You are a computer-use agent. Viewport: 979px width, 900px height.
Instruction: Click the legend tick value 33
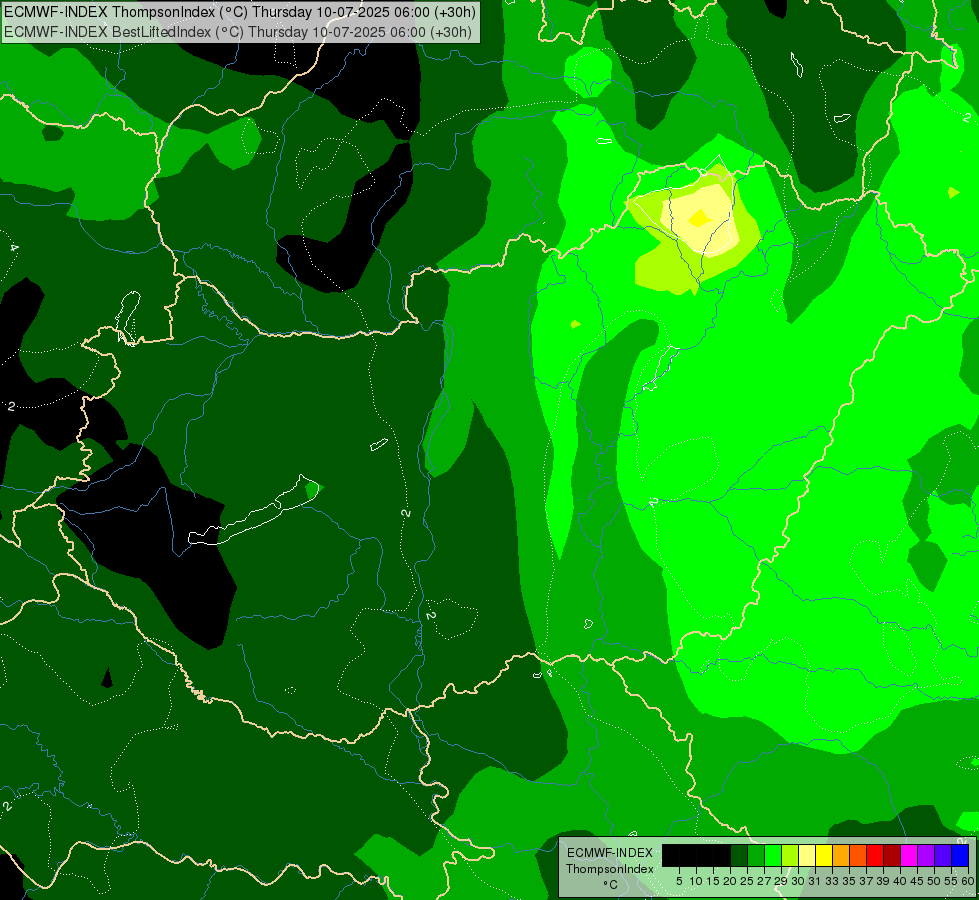[x=832, y=881]
